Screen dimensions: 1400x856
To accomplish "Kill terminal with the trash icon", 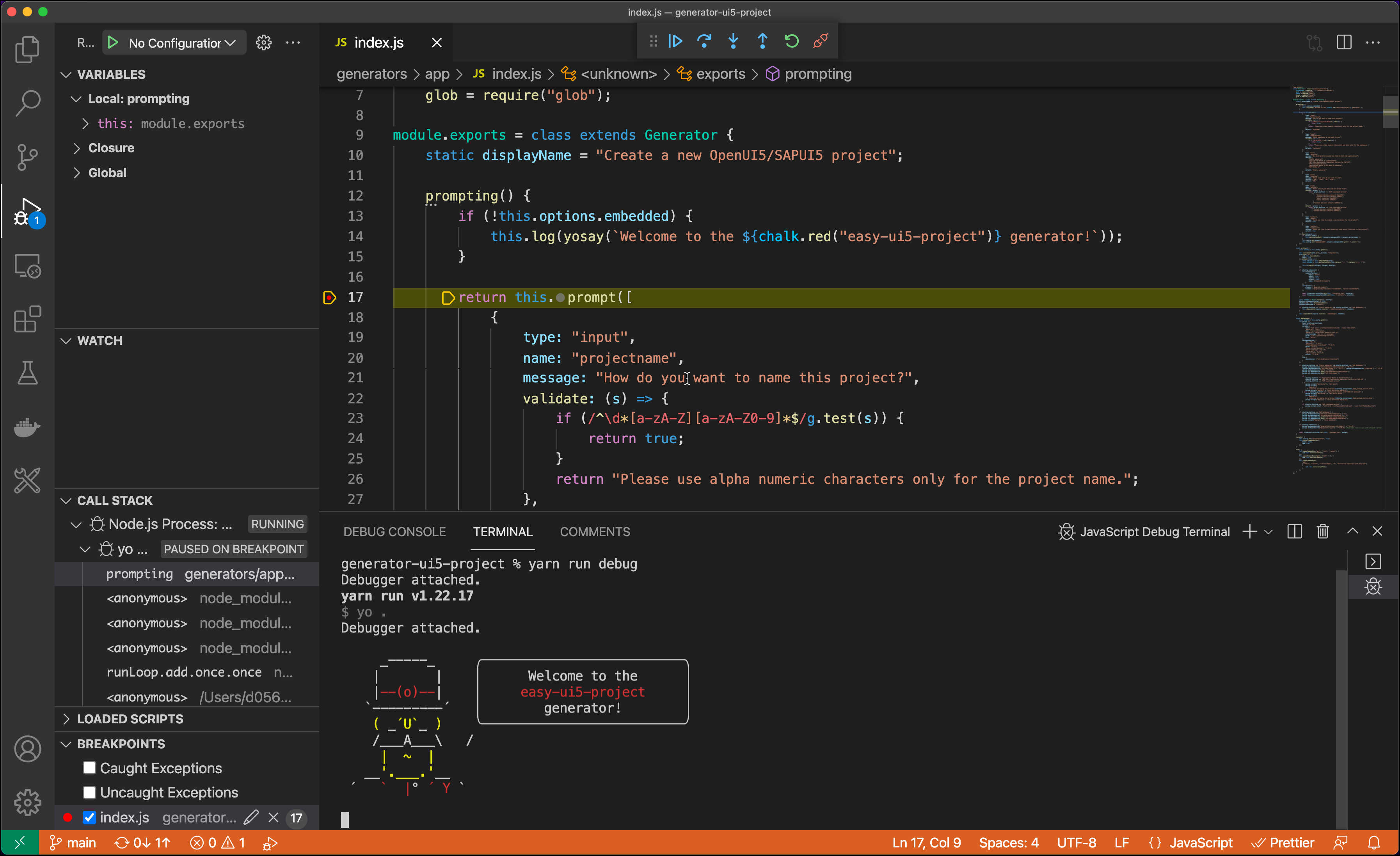I will [1322, 532].
